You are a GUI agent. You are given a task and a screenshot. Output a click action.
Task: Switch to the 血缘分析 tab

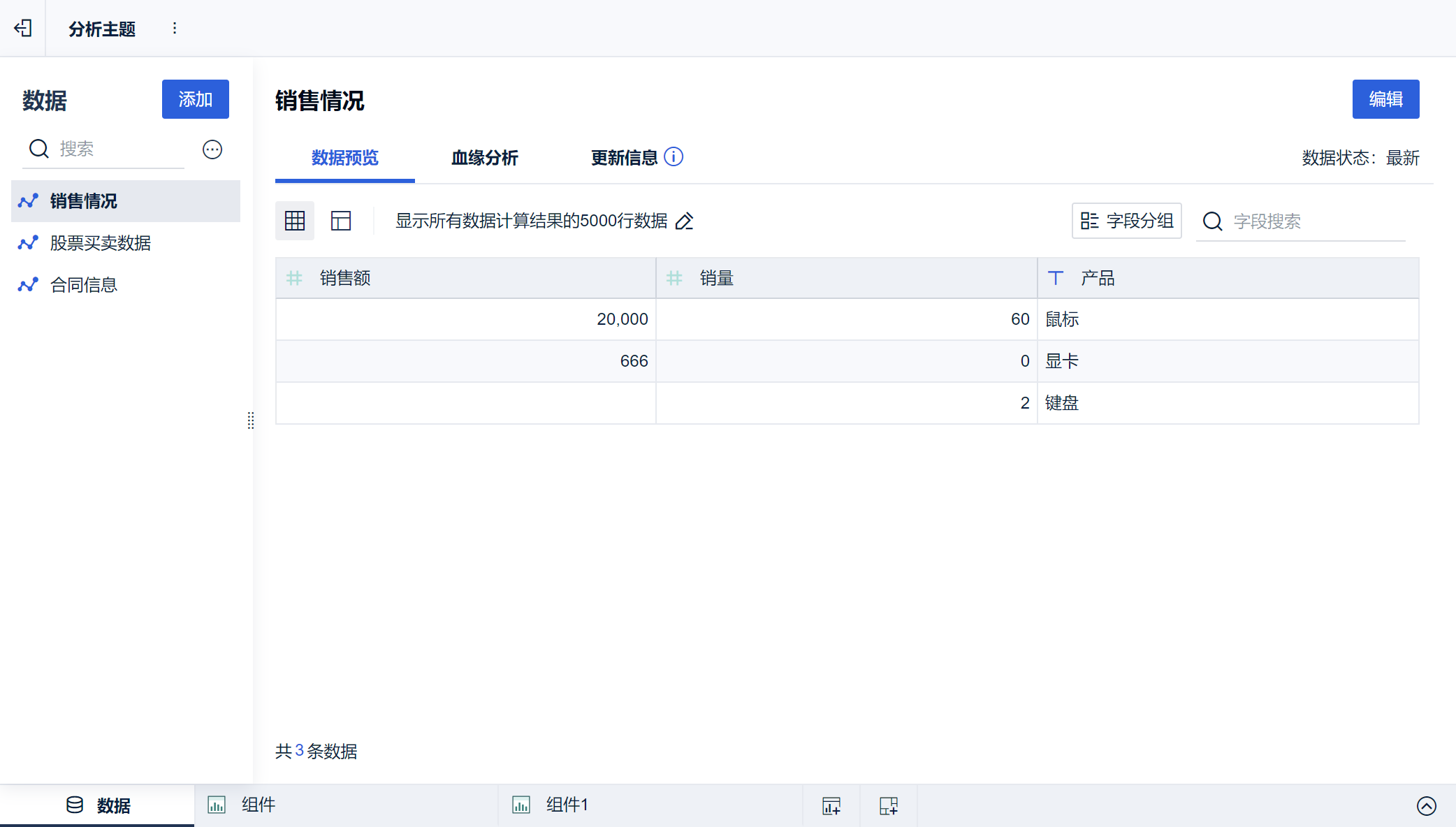pyautogui.click(x=484, y=158)
